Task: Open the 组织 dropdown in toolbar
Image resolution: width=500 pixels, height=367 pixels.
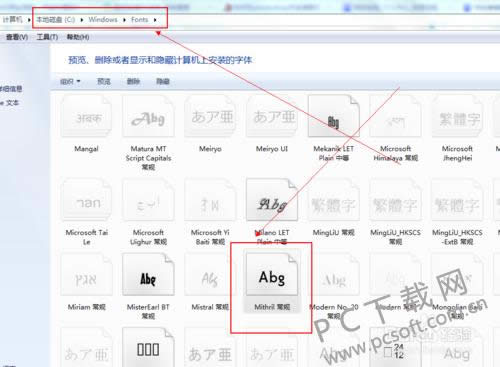Action: [x=70, y=81]
